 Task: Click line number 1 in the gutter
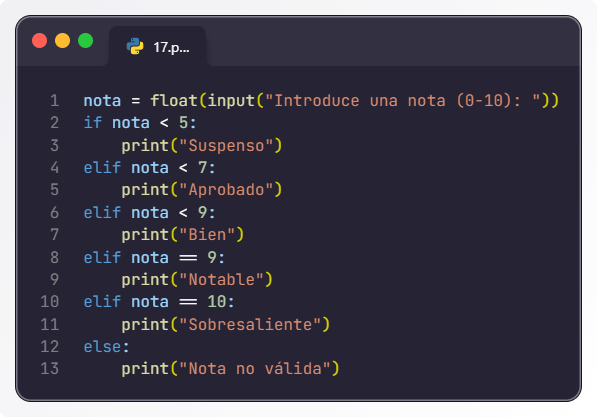point(54,101)
